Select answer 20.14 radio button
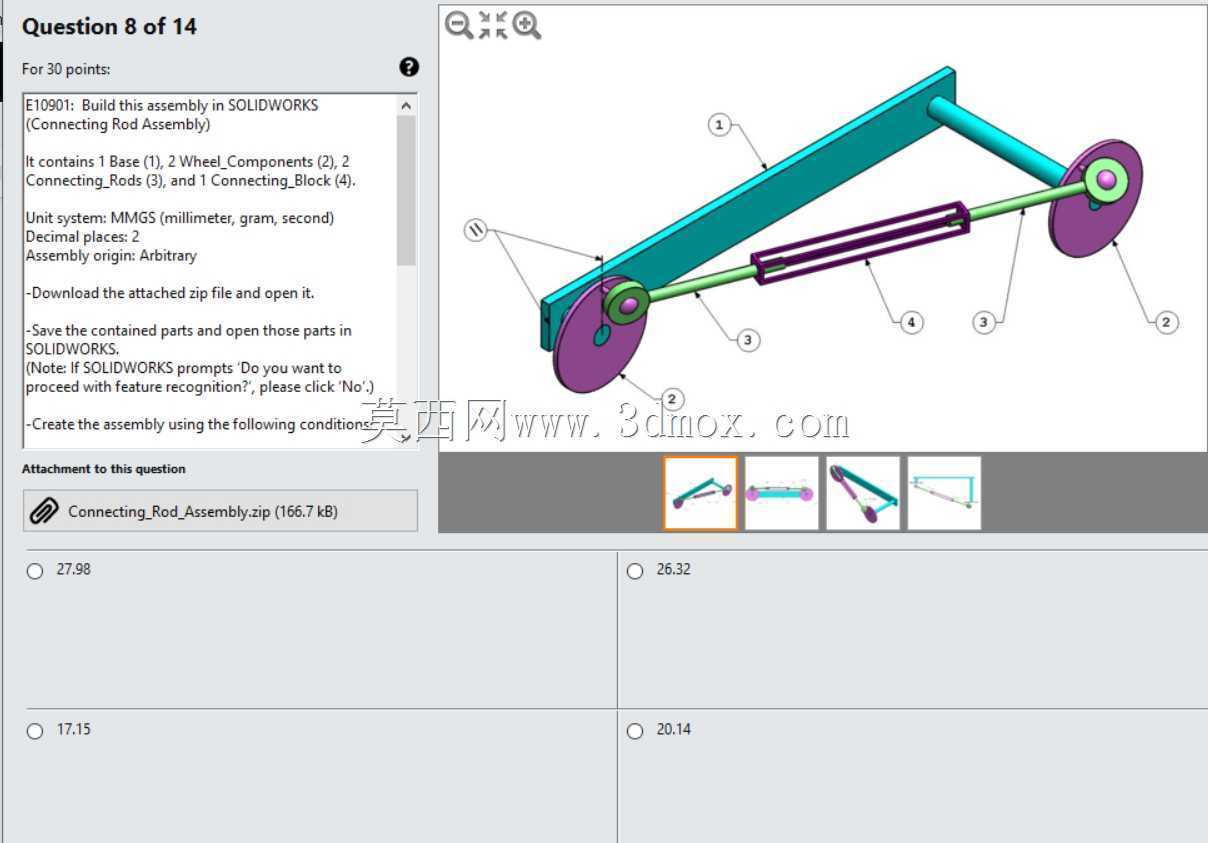 tap(635, 731)
